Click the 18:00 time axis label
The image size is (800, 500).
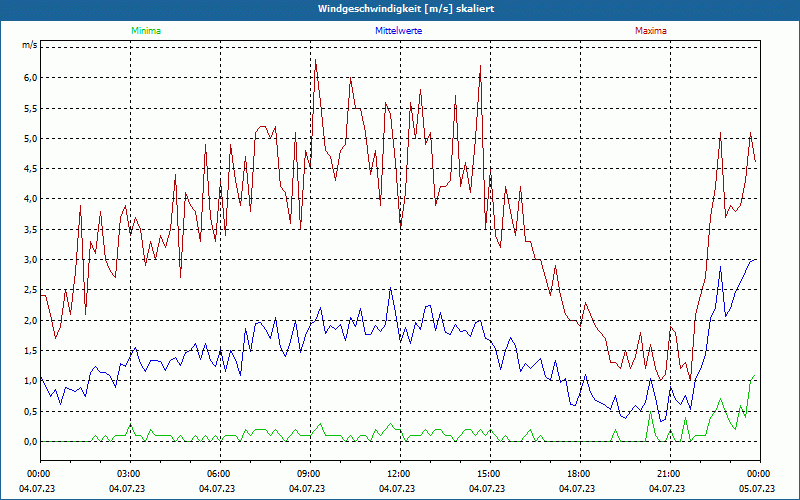point(579,473)
